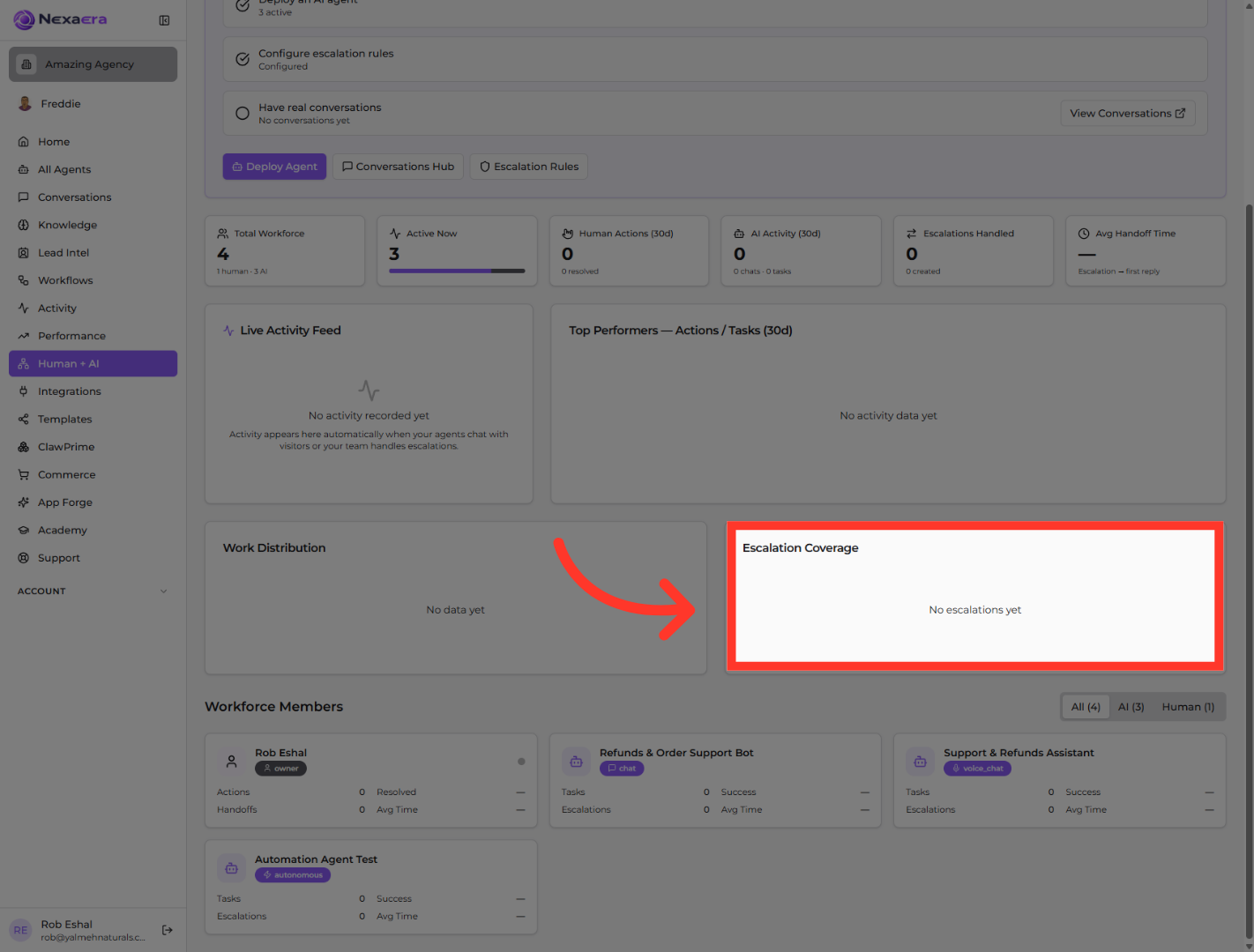Click the All Agents robot icon
1254x952 pixels.
24,169
